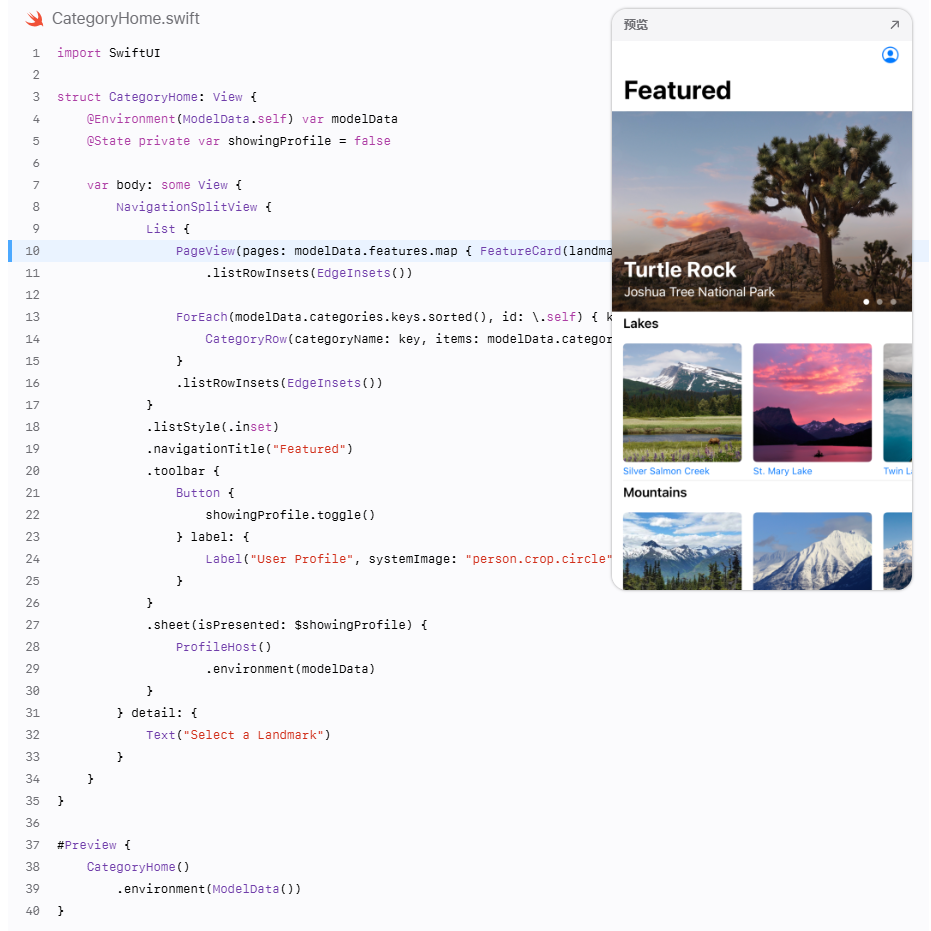Viewport: 931px width, 931px height.
Task: Select the first page indicator dot
Action: tap(866, 302)
